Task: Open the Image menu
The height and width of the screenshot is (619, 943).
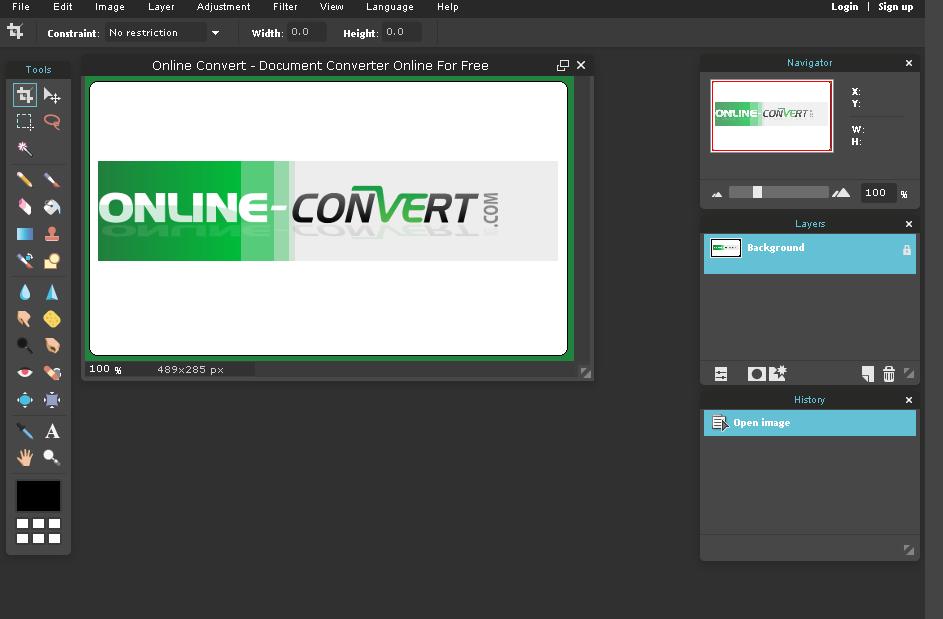Action: click(x=109, y=7)
